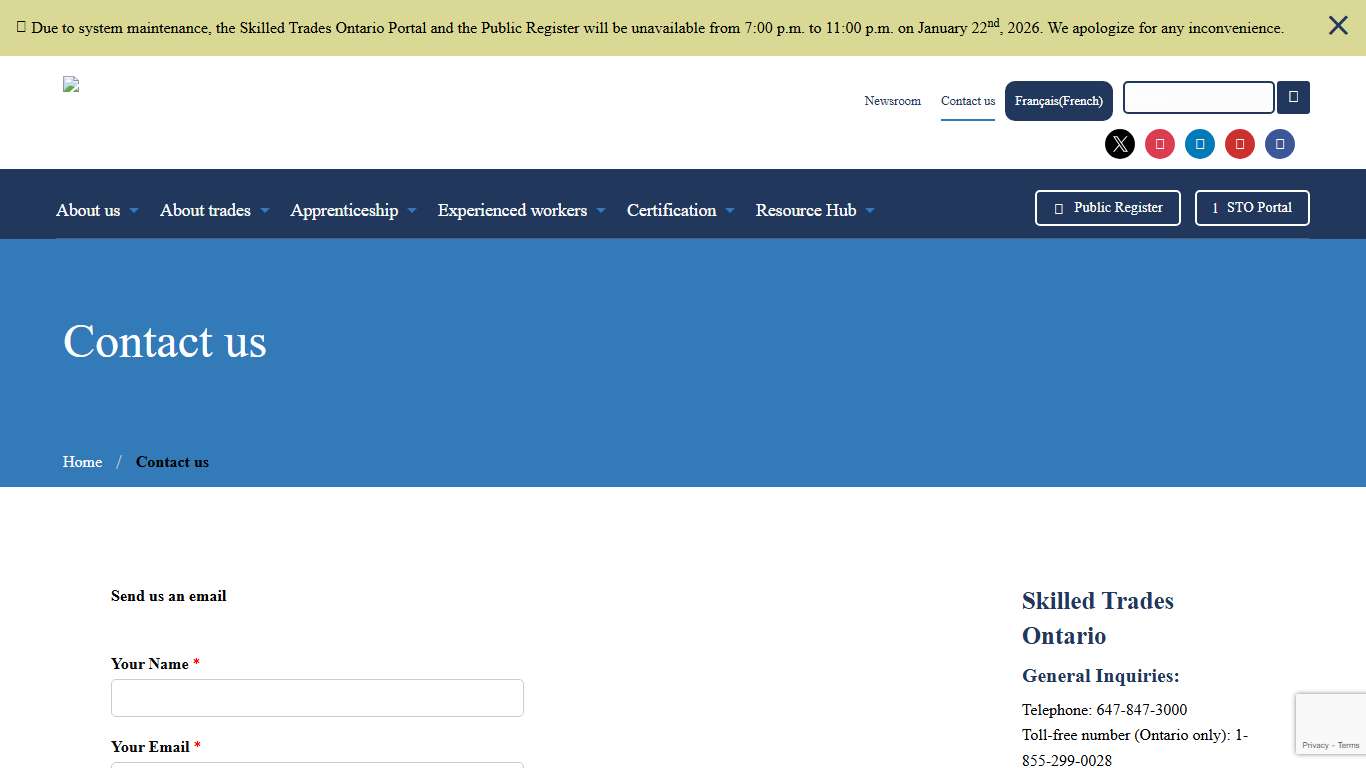Open the X (Twitter) social icon
The height and width of the screenshot is (768, 1366).
(1120, 144)
